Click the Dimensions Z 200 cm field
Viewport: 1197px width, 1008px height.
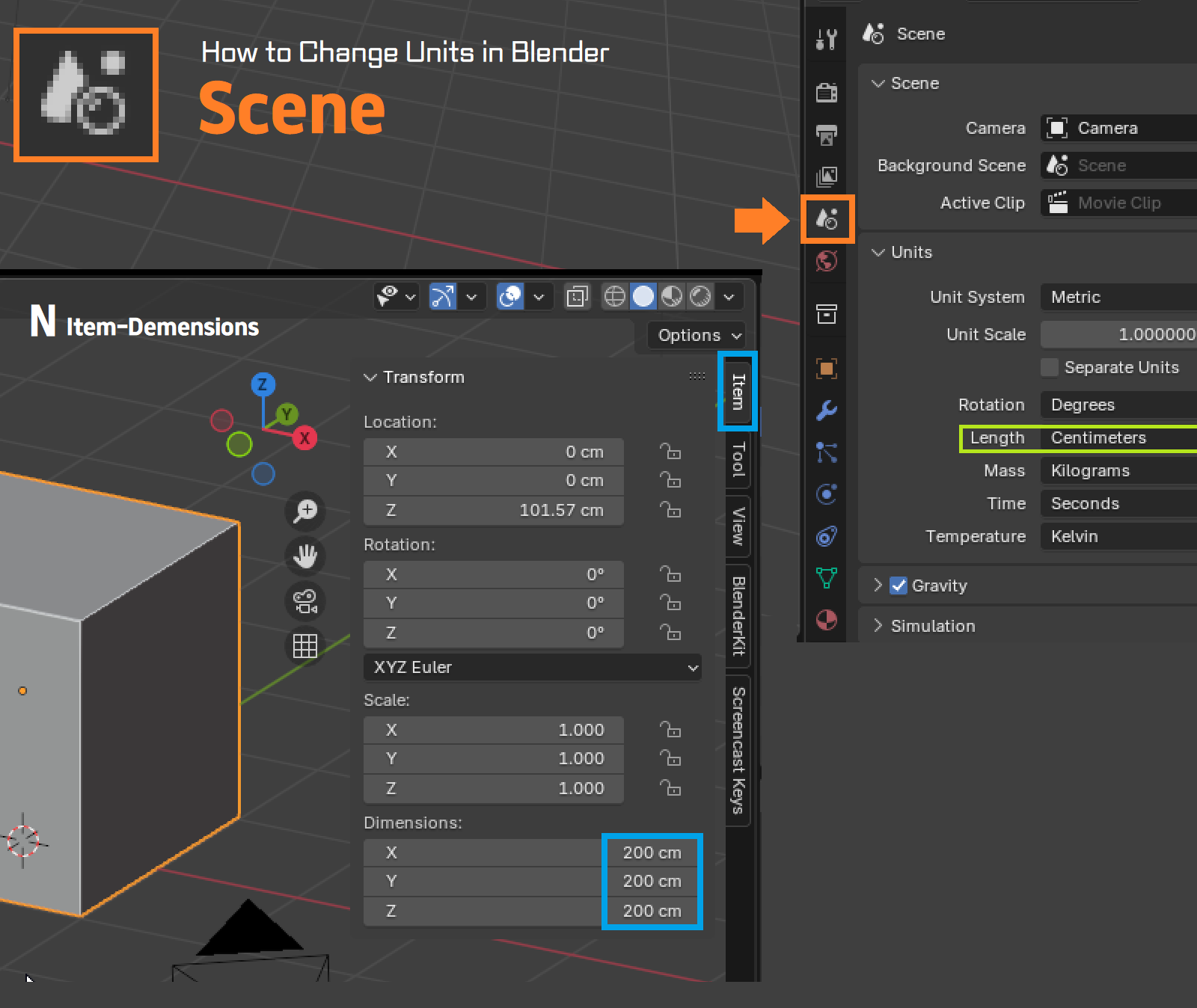click(x=533, y=911)
